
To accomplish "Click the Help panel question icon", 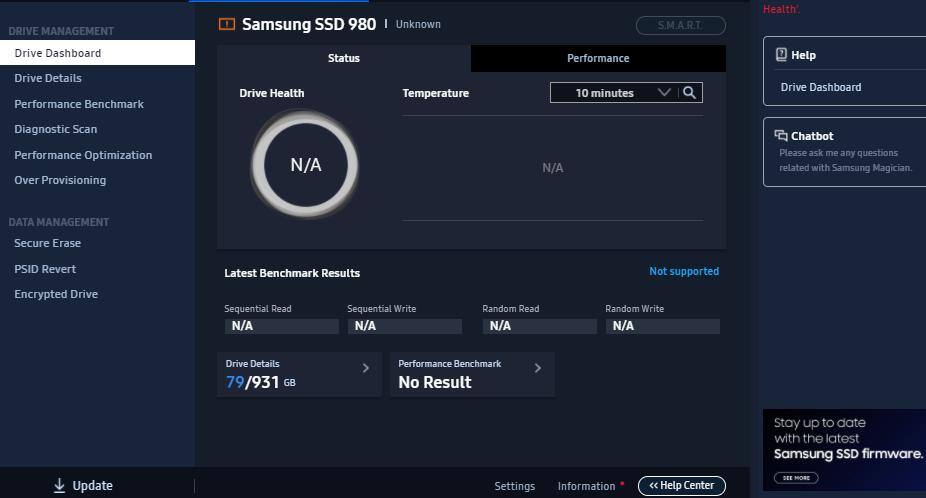I will pos(781,55).
